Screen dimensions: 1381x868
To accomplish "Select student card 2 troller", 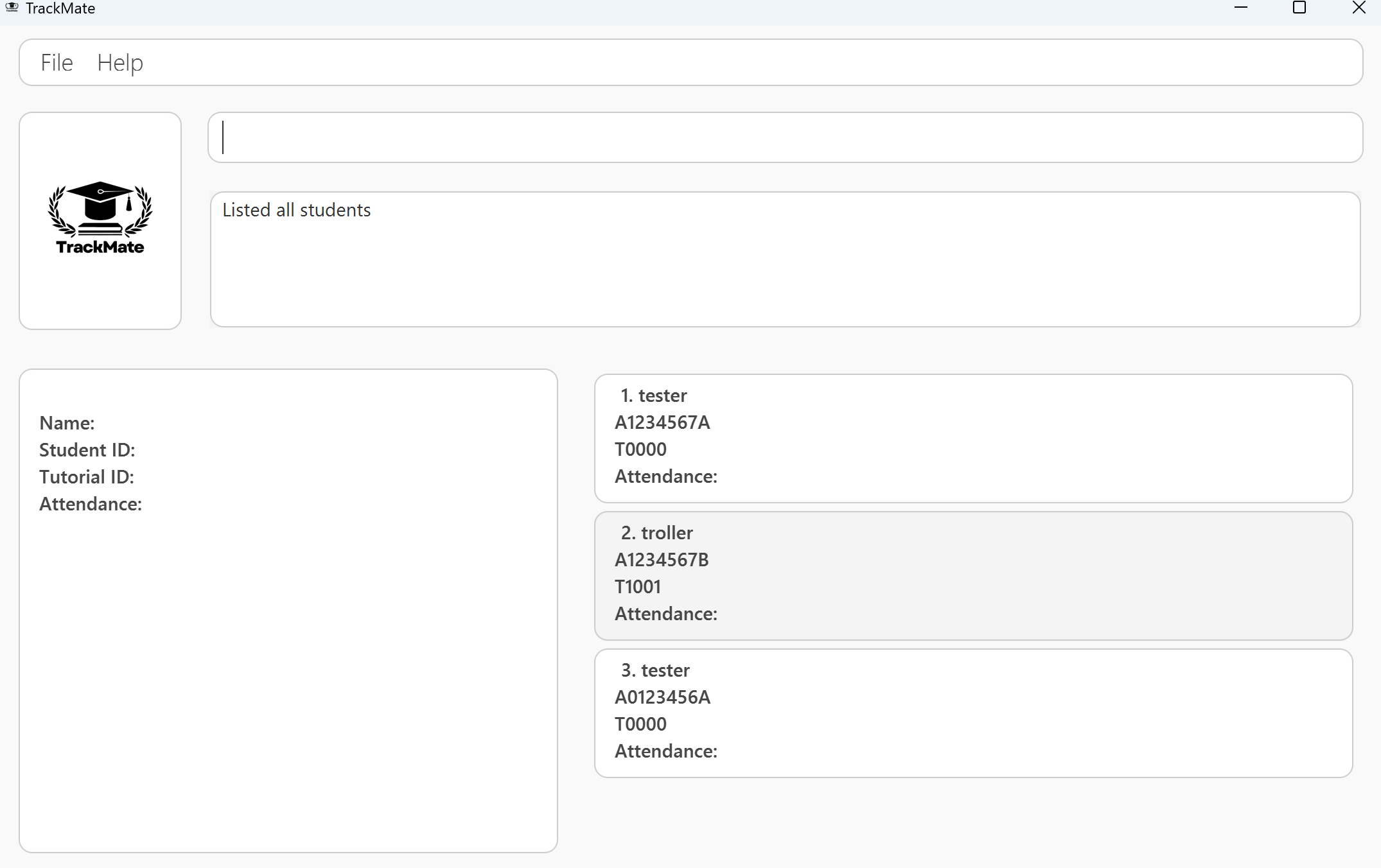I will (973, 576).
